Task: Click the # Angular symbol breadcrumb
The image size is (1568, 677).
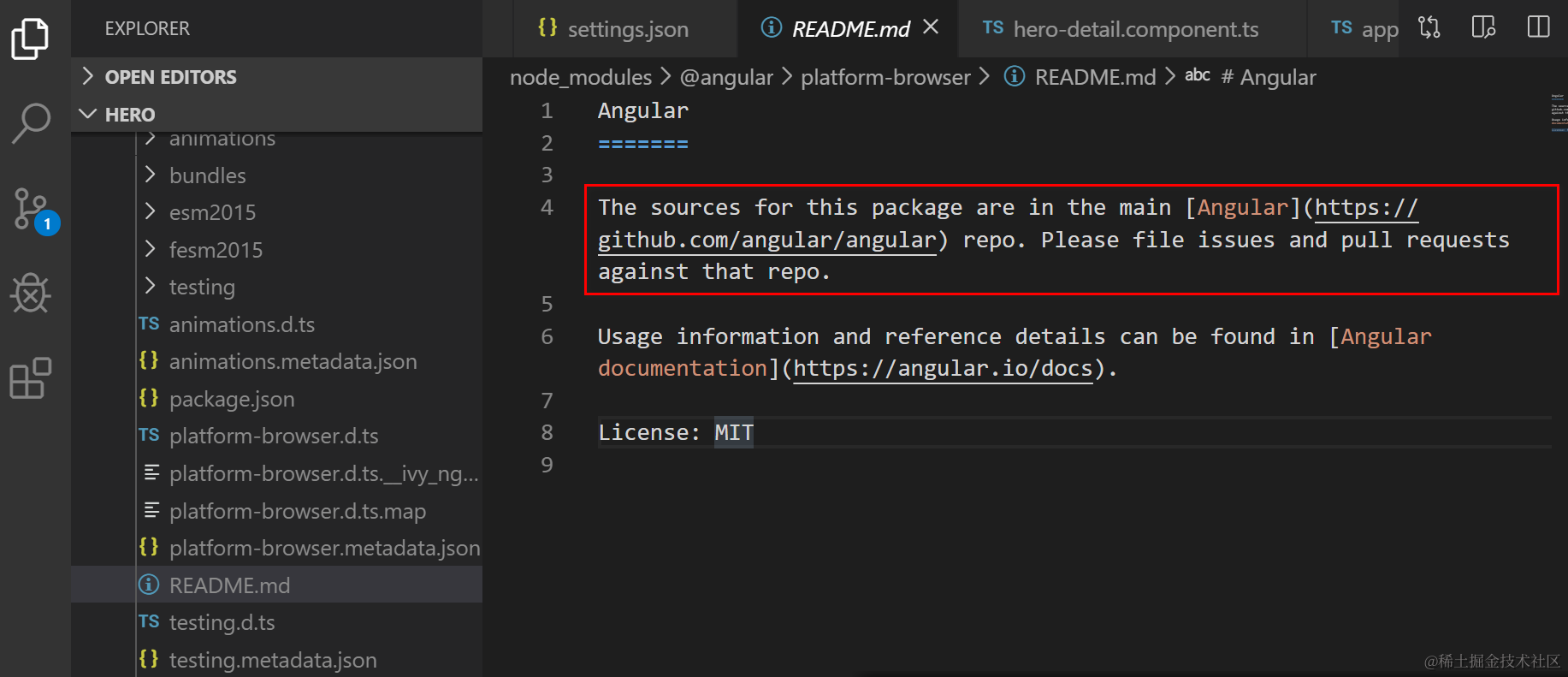Action: pos(1251,77)
